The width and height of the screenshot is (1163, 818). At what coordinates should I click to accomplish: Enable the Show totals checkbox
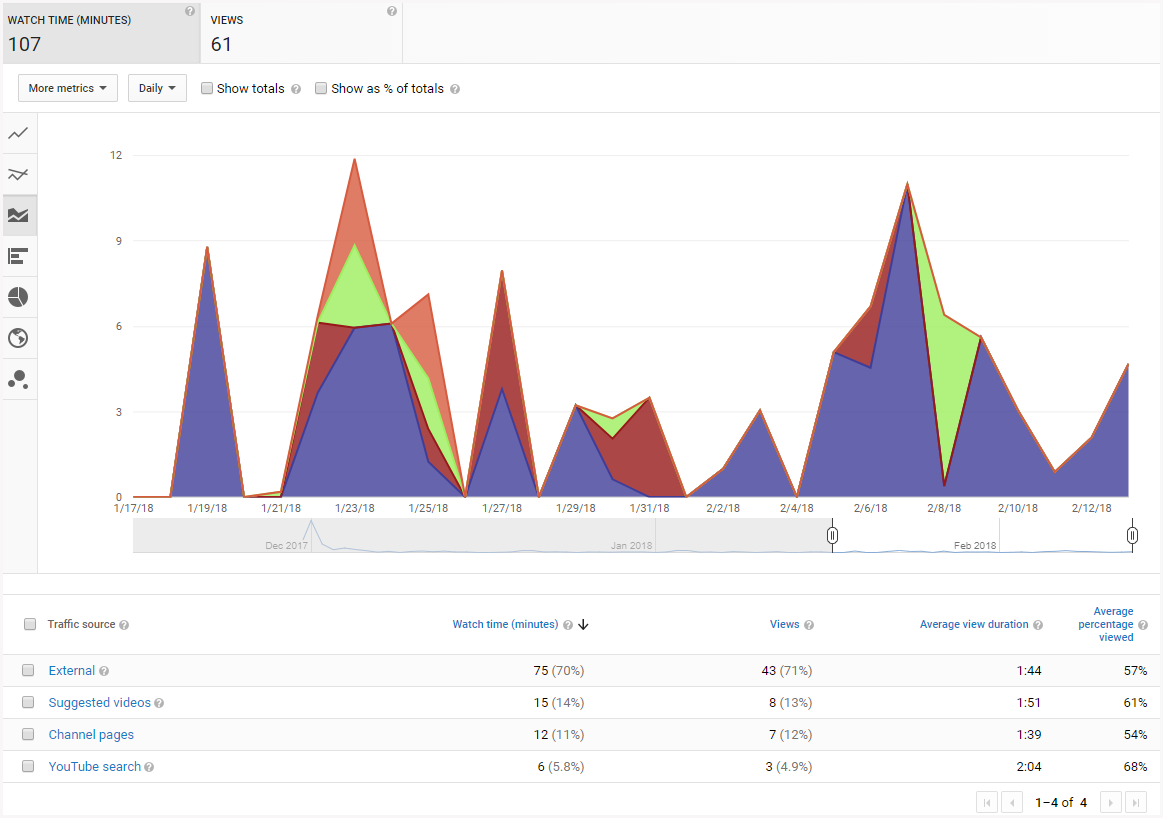pos(207,88)
